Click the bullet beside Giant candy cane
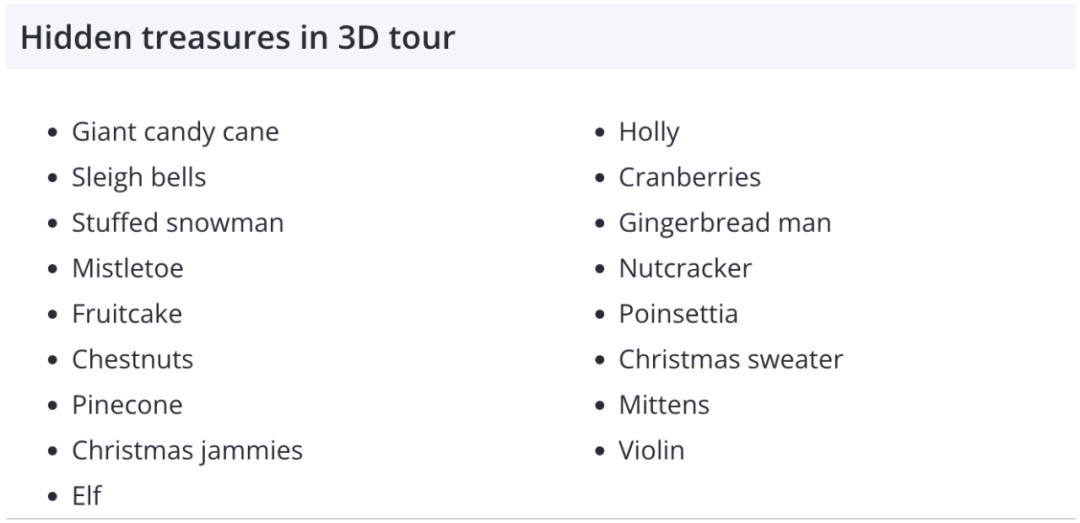Image resolution: width=1080 pixels, height=523 pixels. (53, 132)
